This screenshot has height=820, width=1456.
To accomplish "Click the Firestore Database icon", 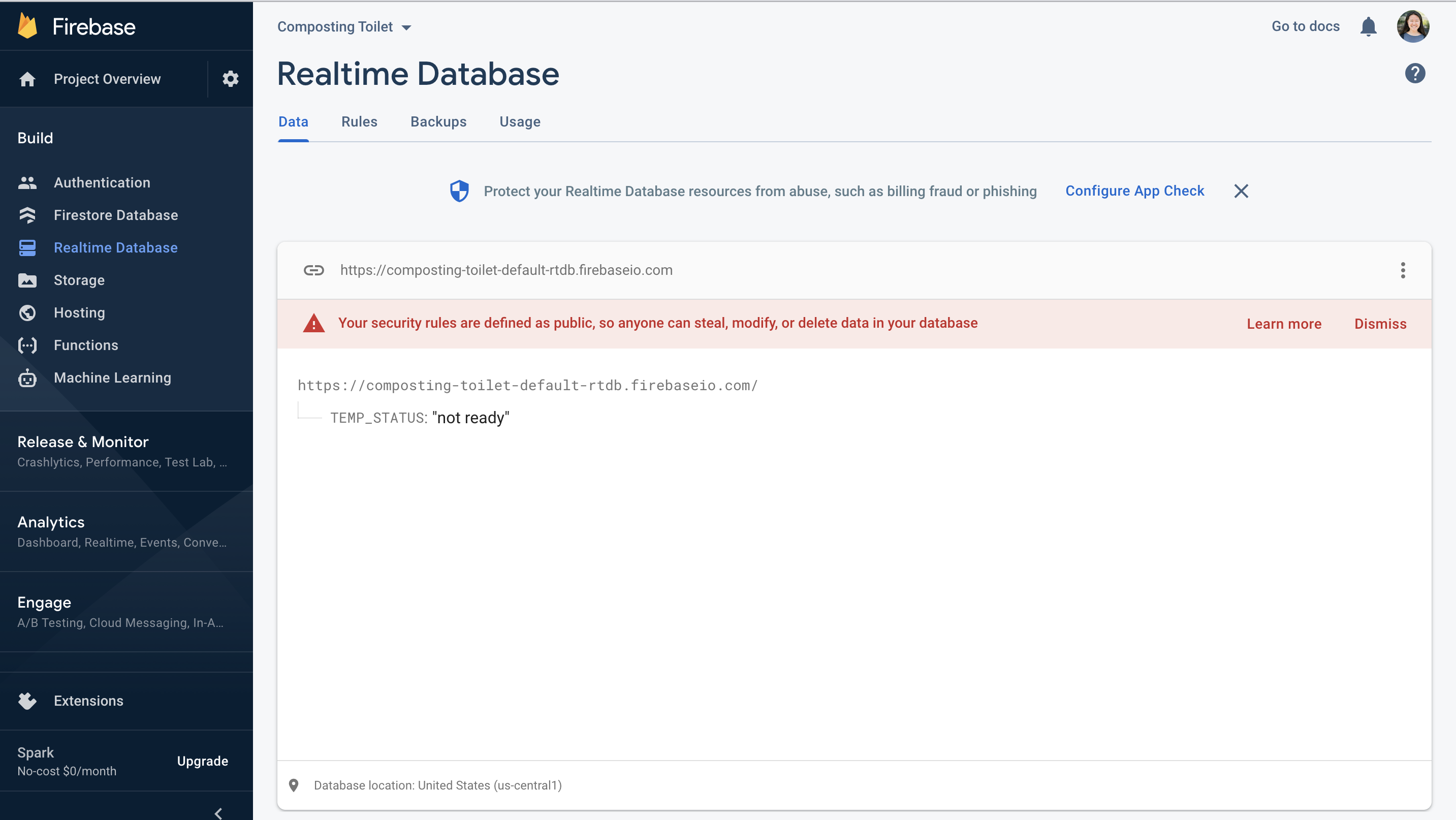I will coord(27,215).
